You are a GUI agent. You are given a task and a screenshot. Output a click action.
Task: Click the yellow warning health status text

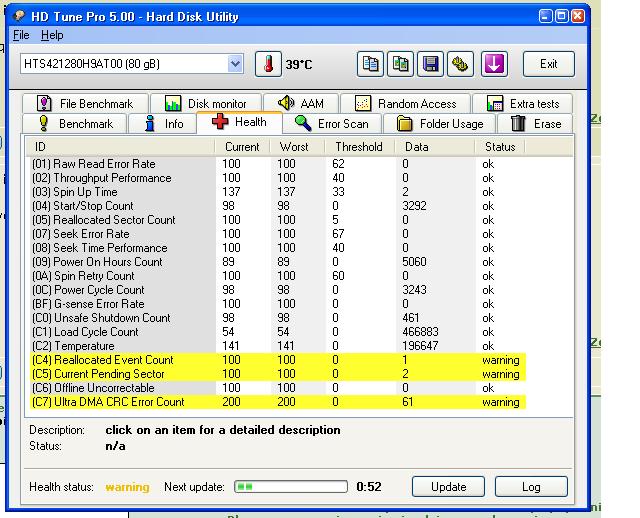coord(127,487)
